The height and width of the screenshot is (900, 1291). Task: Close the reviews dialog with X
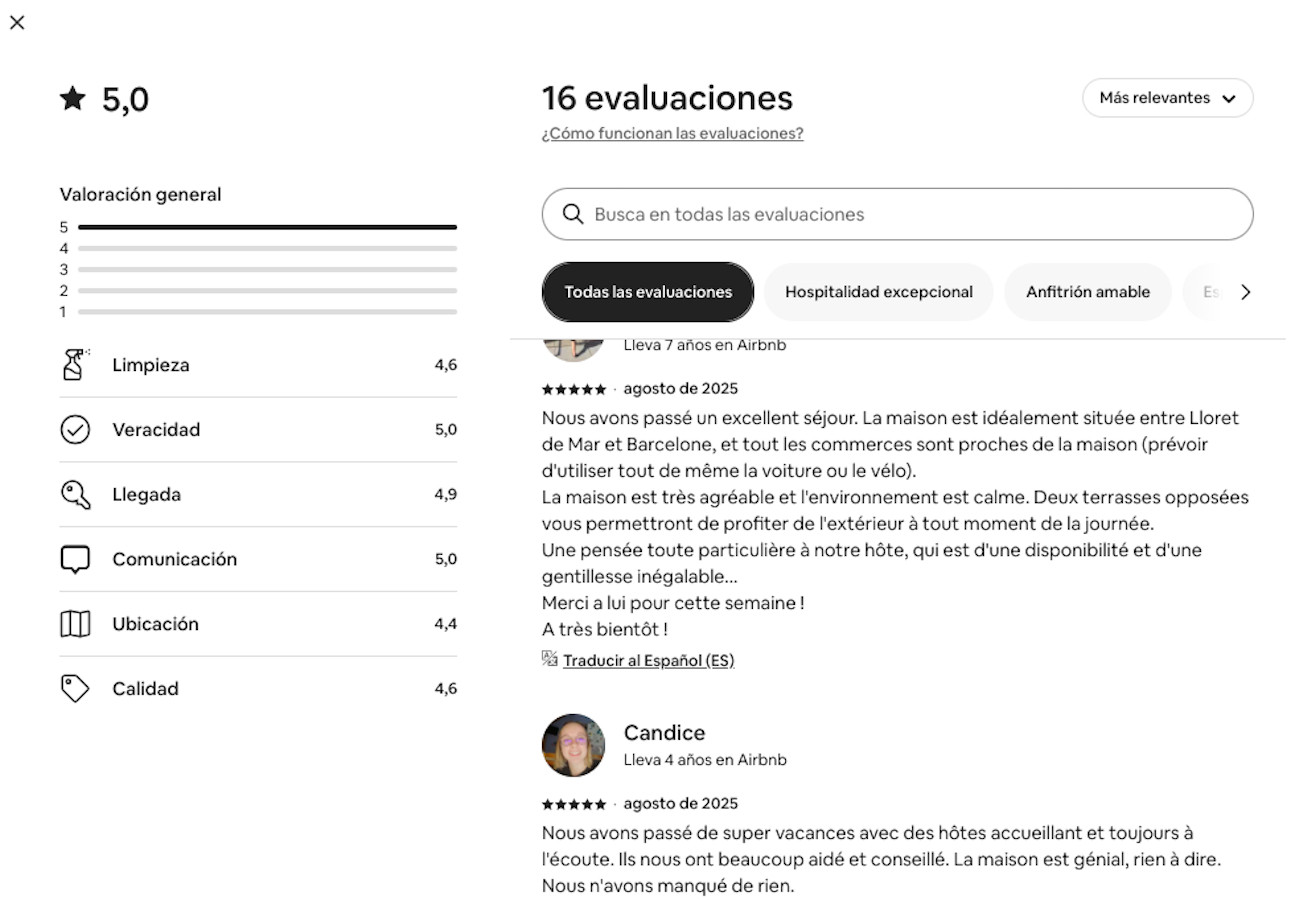point(17,22)
